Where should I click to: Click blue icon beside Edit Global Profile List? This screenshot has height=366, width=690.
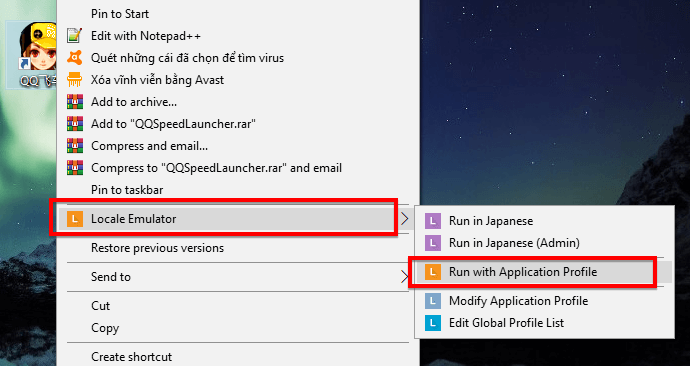[x=433, y=323]
